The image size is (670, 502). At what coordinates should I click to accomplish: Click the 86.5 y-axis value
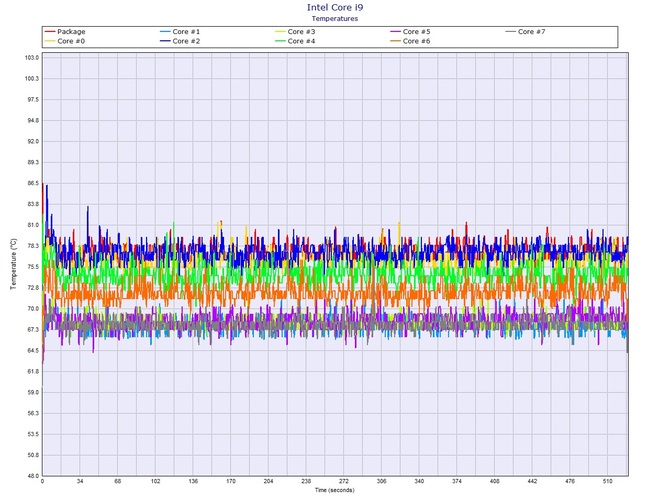coord(33,183)
